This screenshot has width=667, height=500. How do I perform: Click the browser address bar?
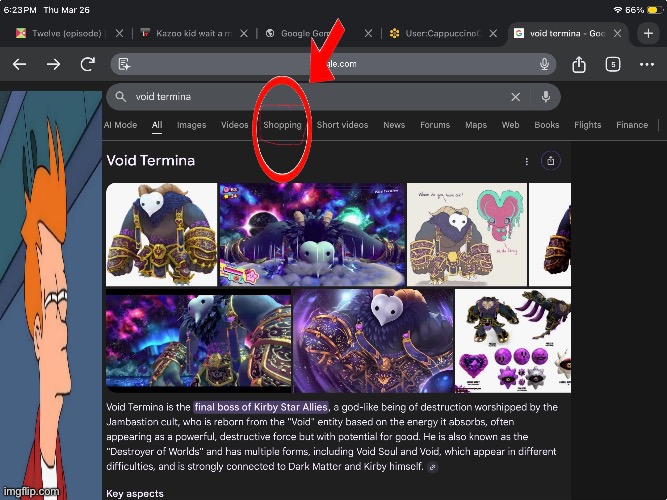[x=333, y=64]
